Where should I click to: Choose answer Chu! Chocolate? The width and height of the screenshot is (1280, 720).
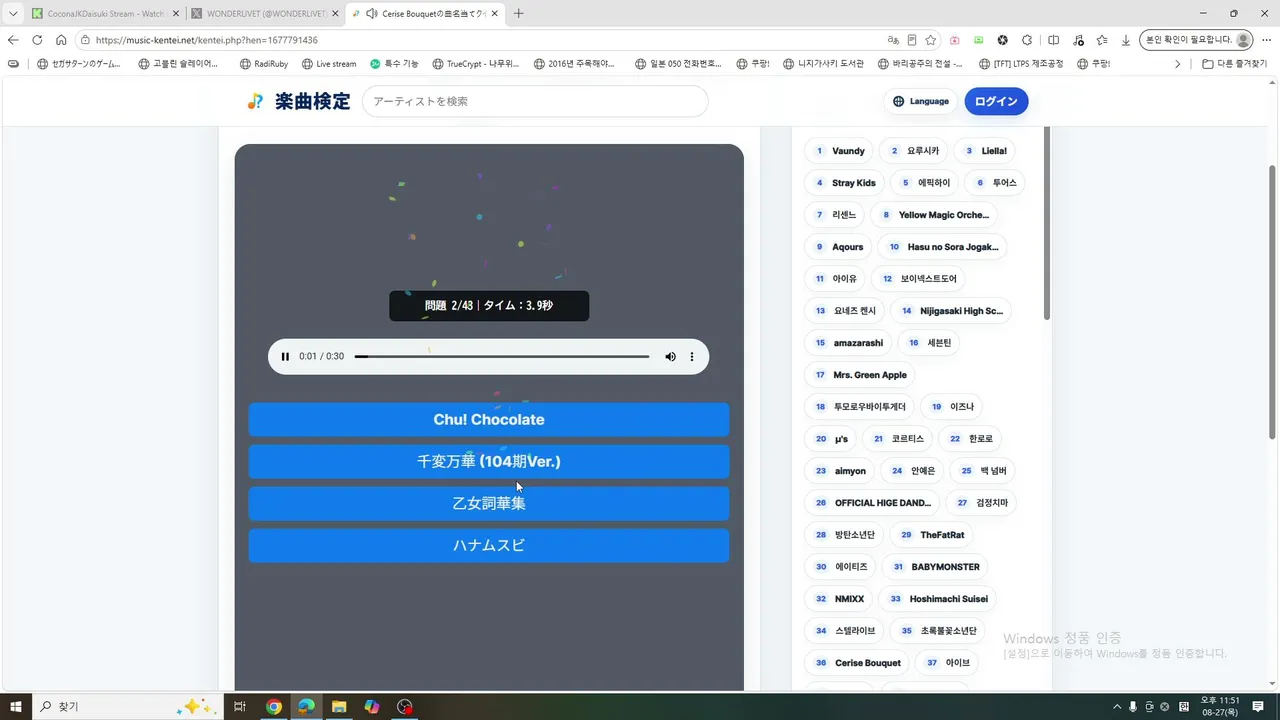(x=489, y=420)
